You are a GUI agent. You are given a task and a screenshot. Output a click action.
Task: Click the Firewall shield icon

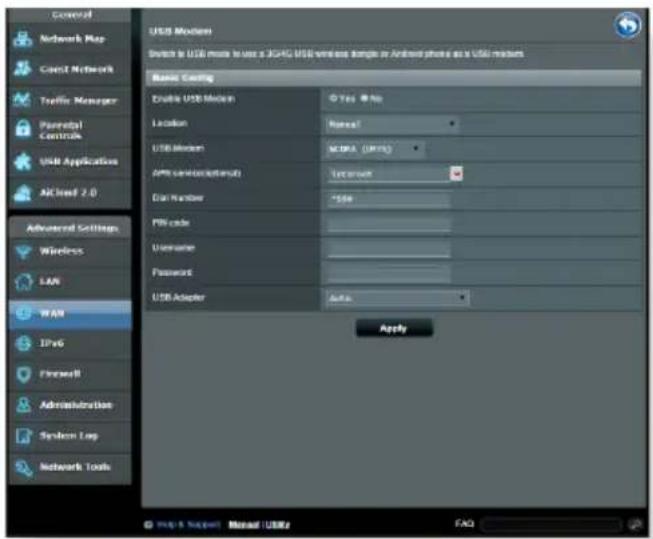(x=24, y=374)
